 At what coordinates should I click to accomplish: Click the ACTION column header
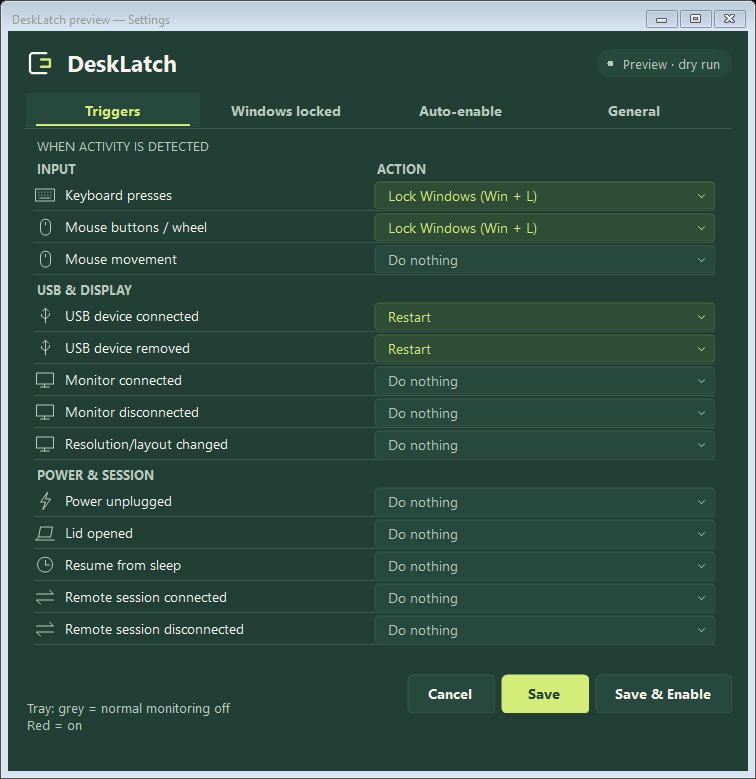tap(401, 169)
